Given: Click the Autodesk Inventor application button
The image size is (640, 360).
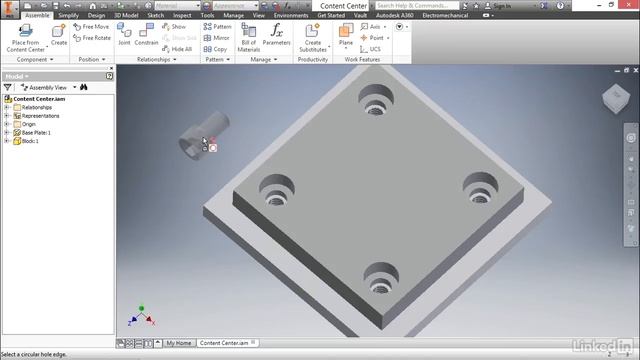Looking at the screenshot, I should (9, 9).
